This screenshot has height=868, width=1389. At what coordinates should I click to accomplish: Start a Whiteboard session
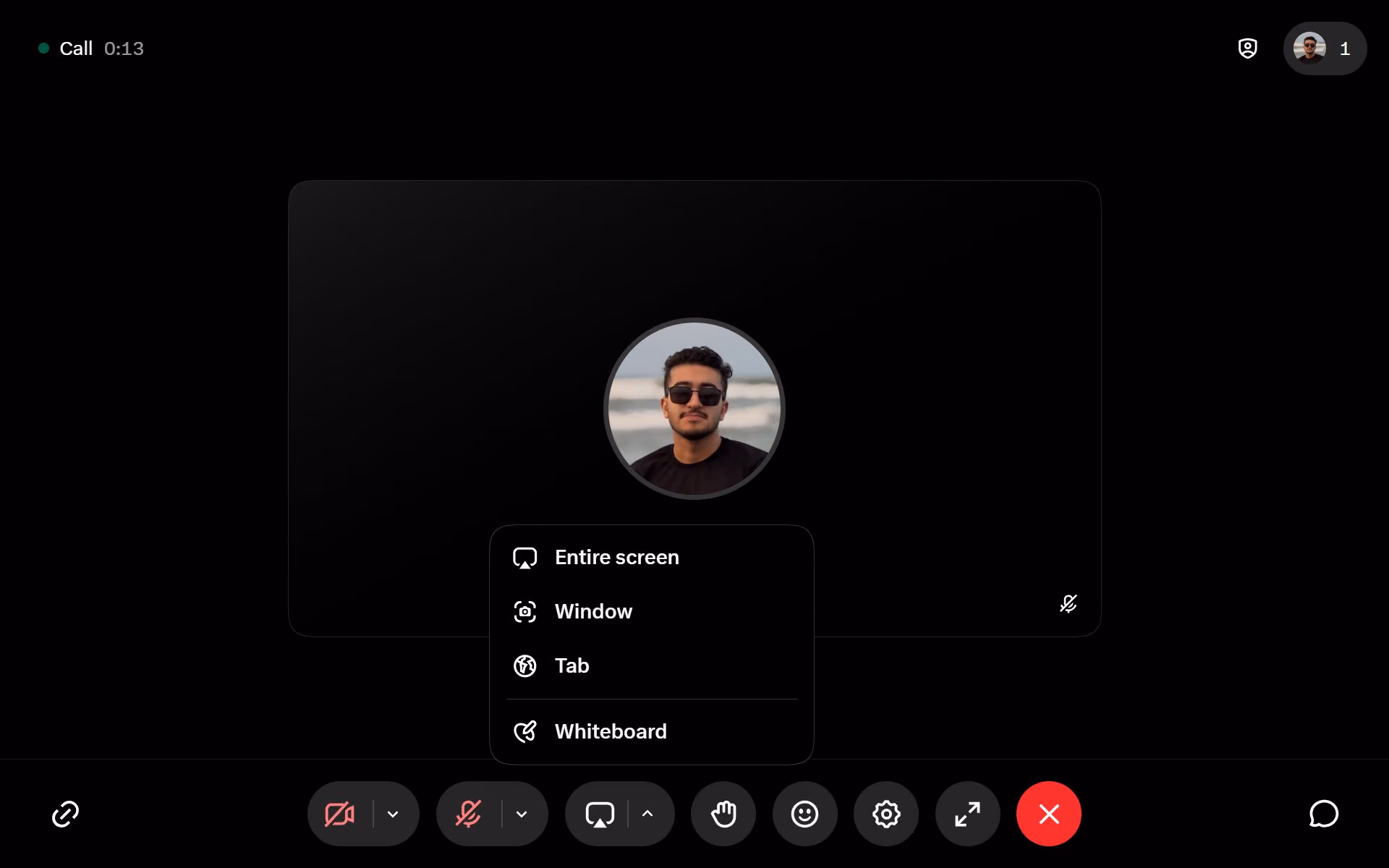coord(652,731)
